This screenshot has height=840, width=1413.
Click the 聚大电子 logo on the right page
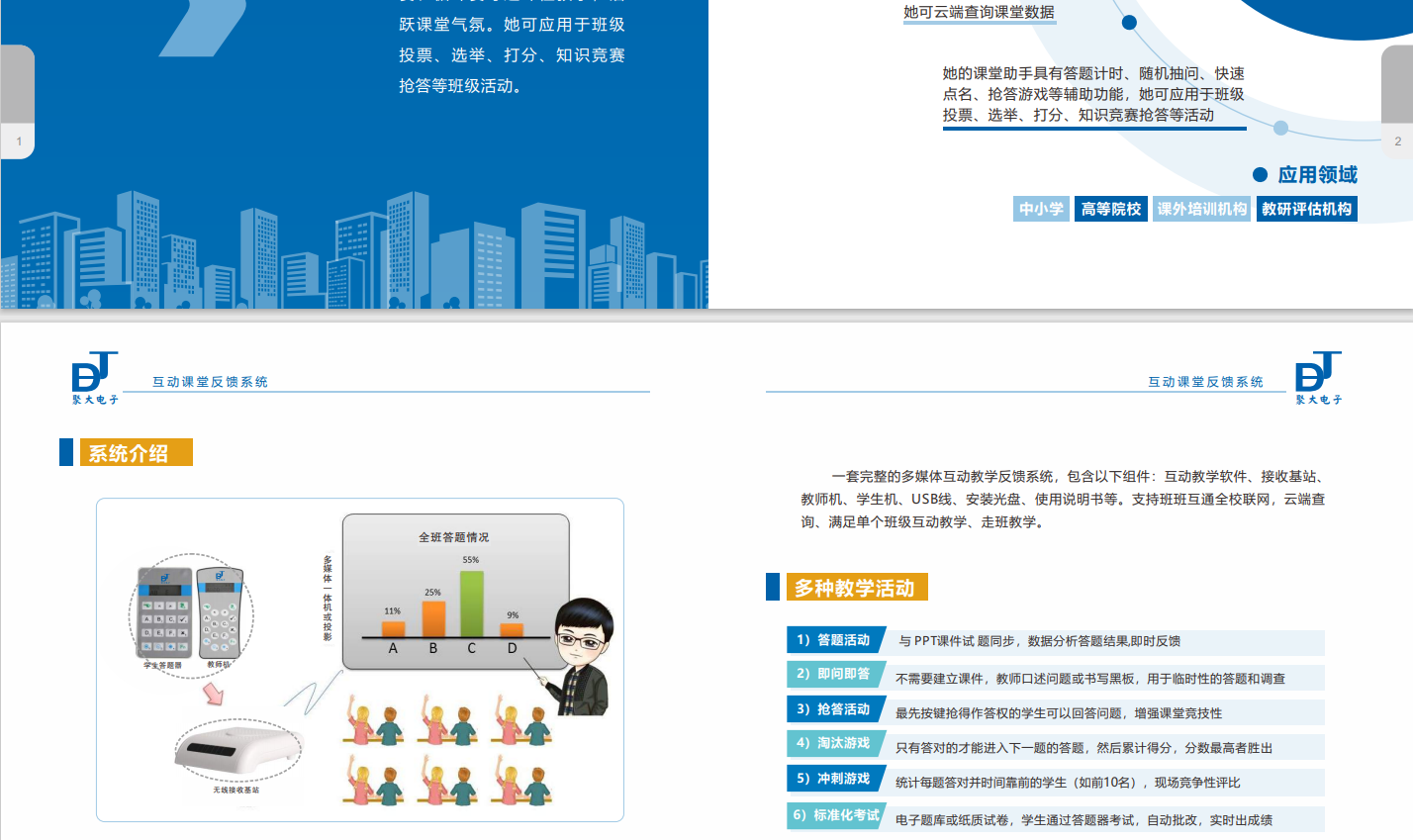tap(1320, 376)
